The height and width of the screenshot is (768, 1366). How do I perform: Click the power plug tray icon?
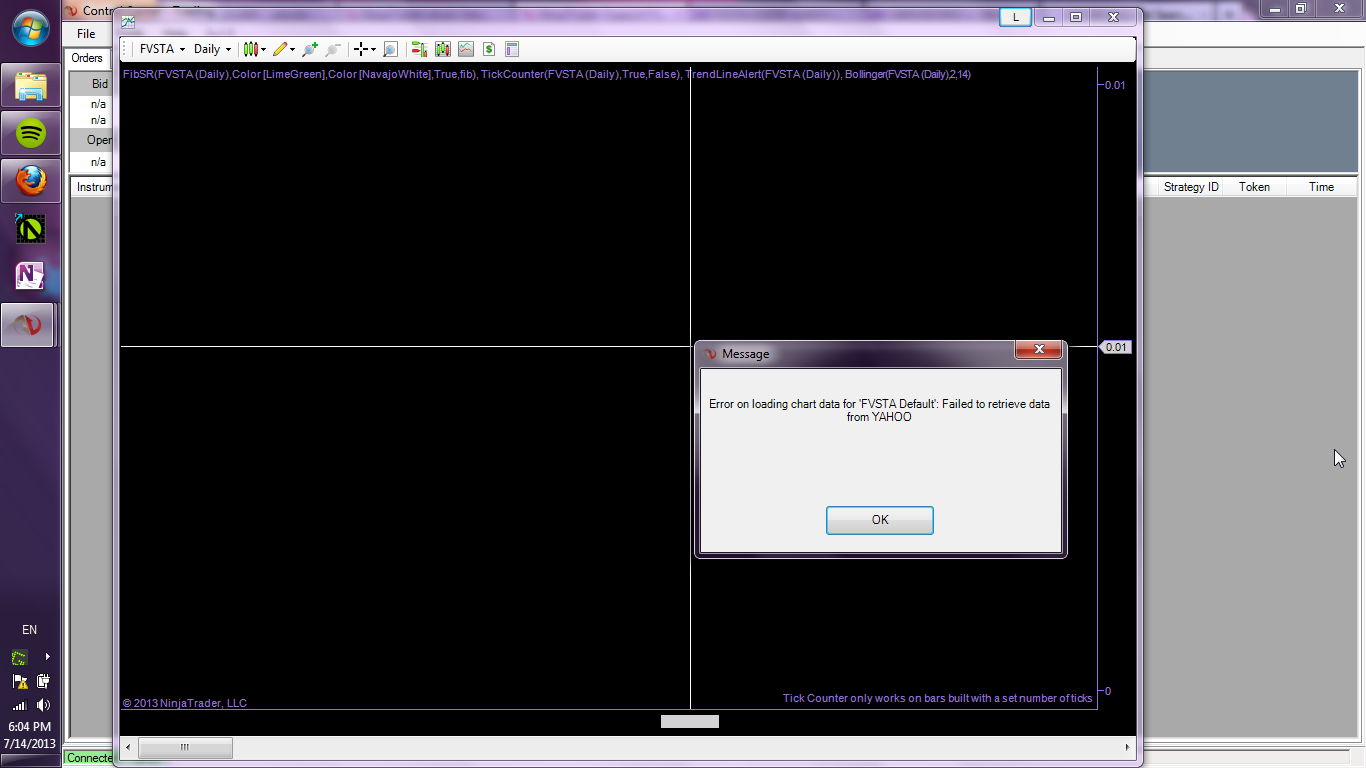pyautogui.click(x=43, y=681)
